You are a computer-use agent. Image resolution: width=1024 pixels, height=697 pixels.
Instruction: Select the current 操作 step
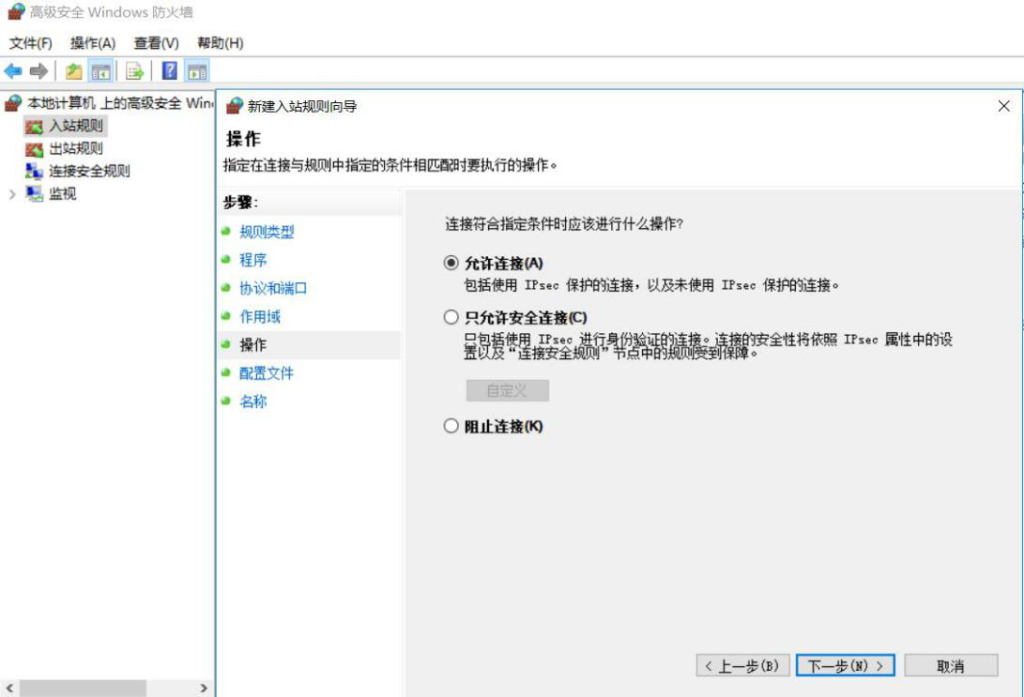pyautogui.click(x=253, y=345)
